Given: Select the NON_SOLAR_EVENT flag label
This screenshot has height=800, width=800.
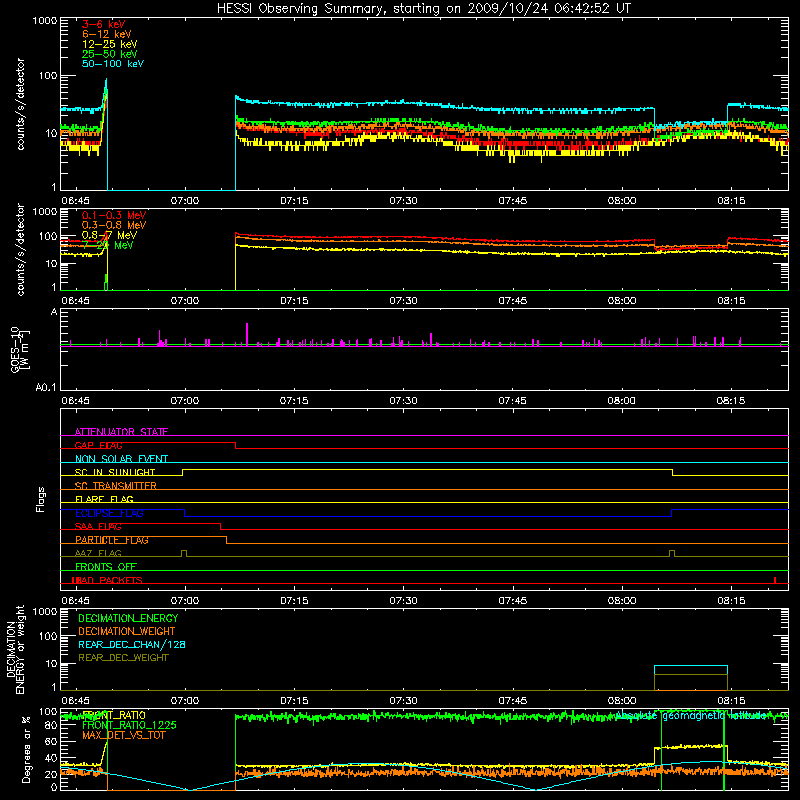Looking at the screenshot, I should (121, 459).
